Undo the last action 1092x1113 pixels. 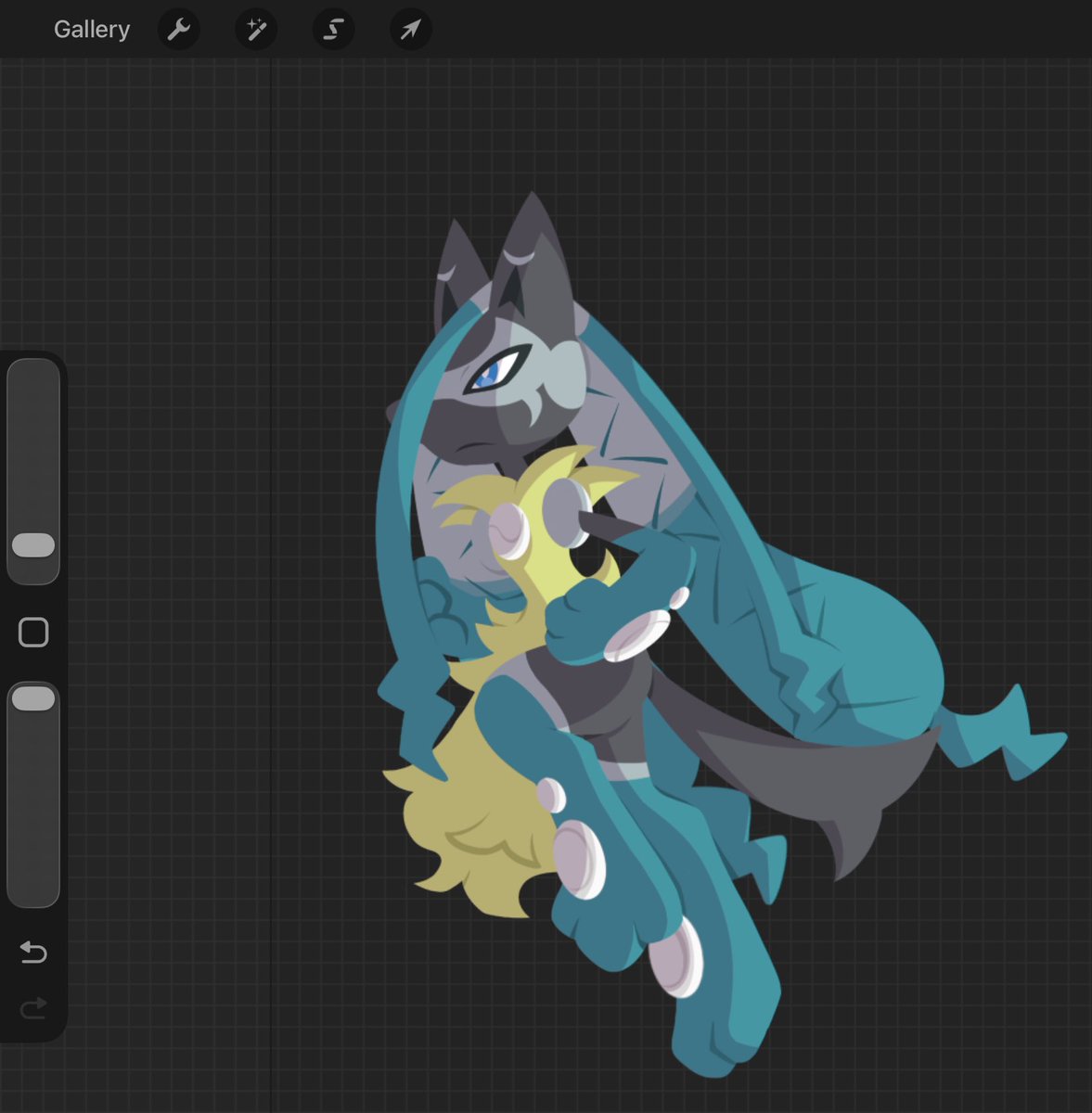[x=33, y=952]
